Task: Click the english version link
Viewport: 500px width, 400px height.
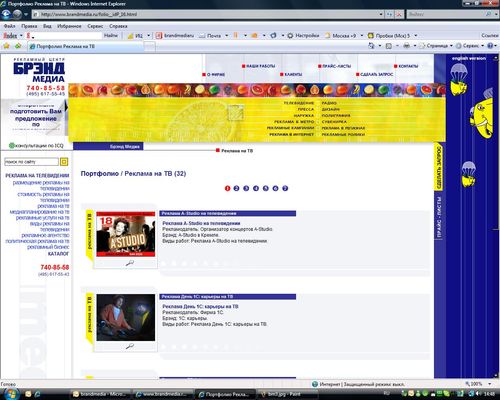Action: click(x=469, y=58)
